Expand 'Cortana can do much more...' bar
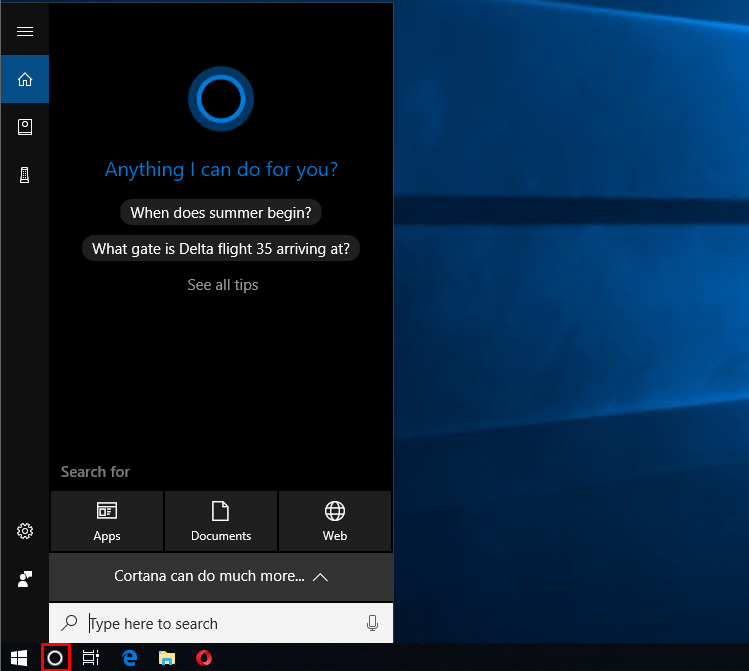Image resolution: width=749 pixels, height=671 pixels. pos(221,577)
